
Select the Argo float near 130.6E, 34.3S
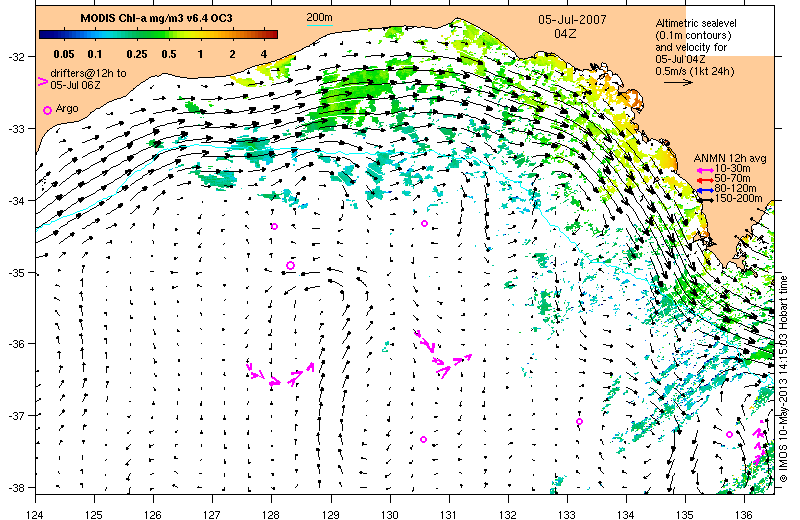point(424,224)
